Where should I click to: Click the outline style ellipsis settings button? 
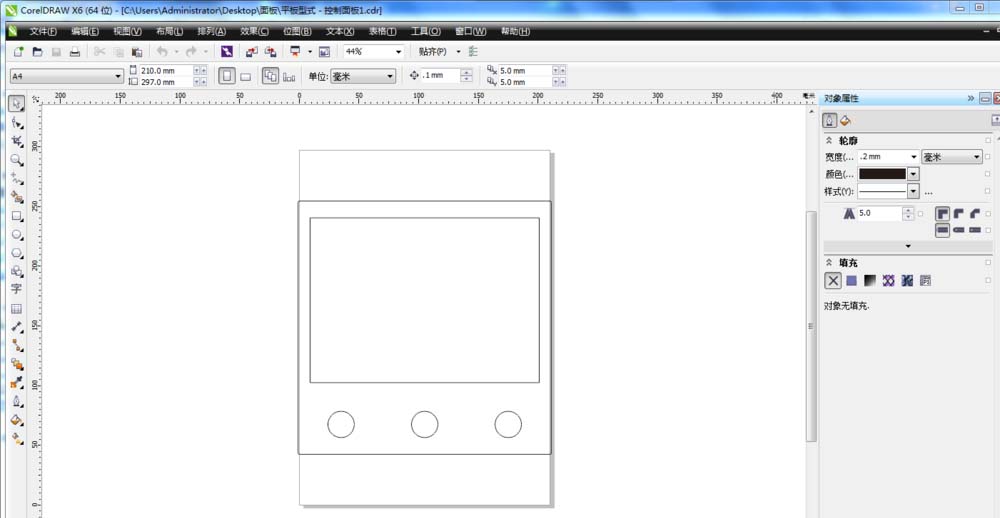[x=928, y=191]
